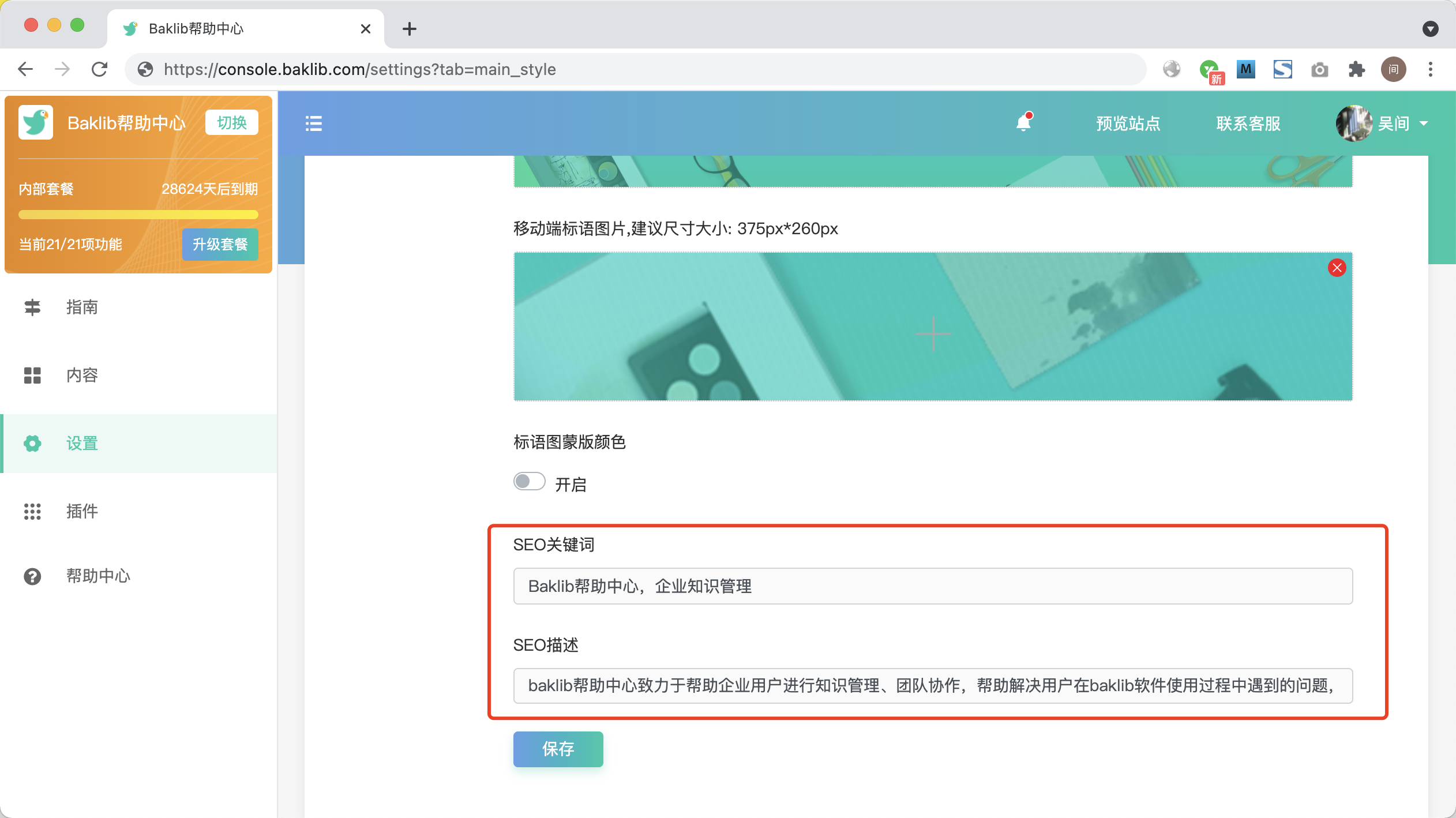Click the Baklib bird logo

pyautogui.click(x=36, y=122)
